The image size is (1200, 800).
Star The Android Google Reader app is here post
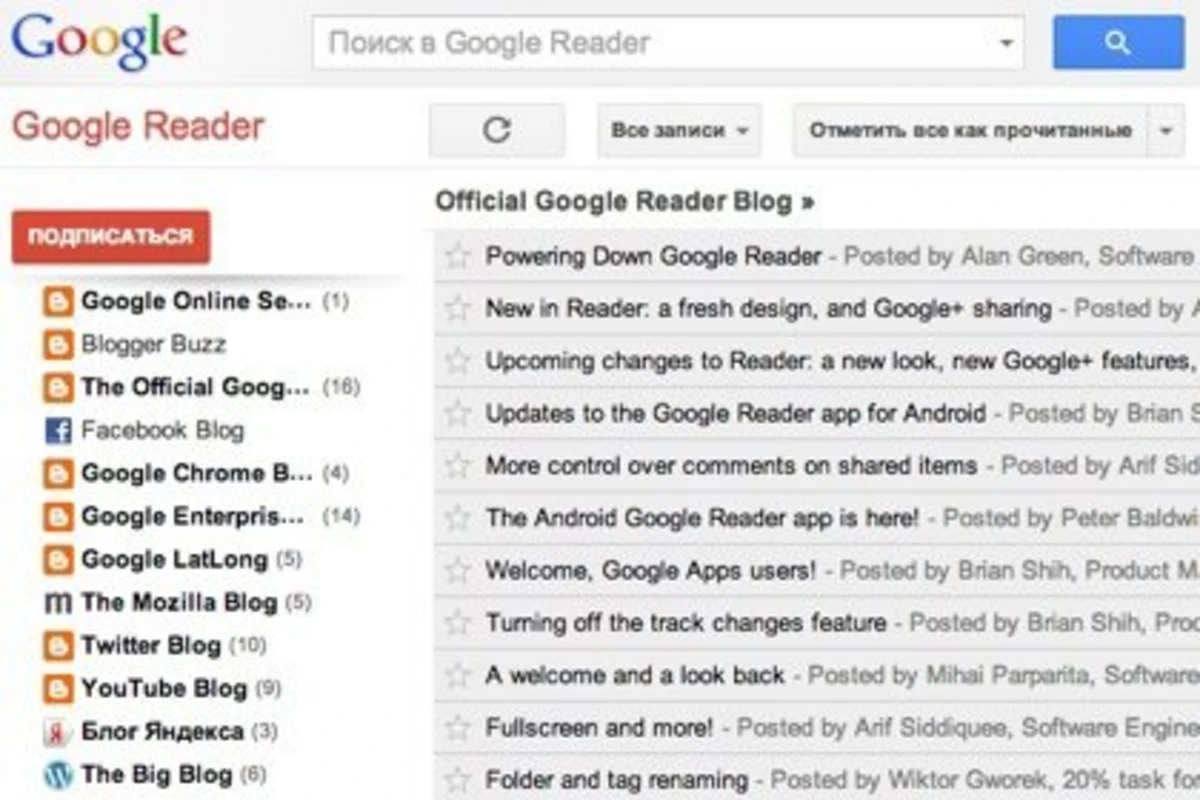tap(458, 518)
